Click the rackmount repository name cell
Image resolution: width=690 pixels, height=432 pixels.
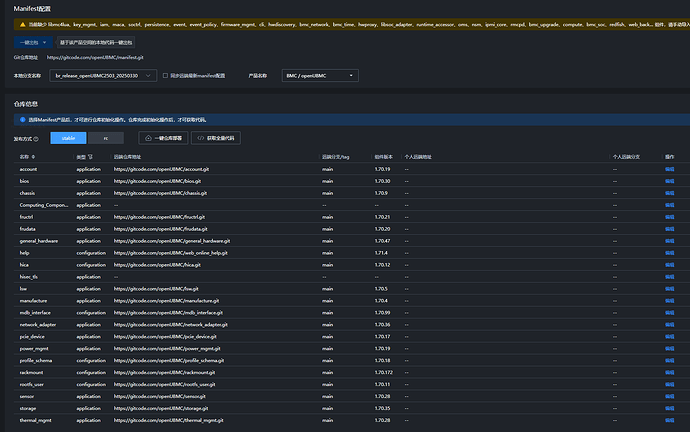[x=31, y=372]
